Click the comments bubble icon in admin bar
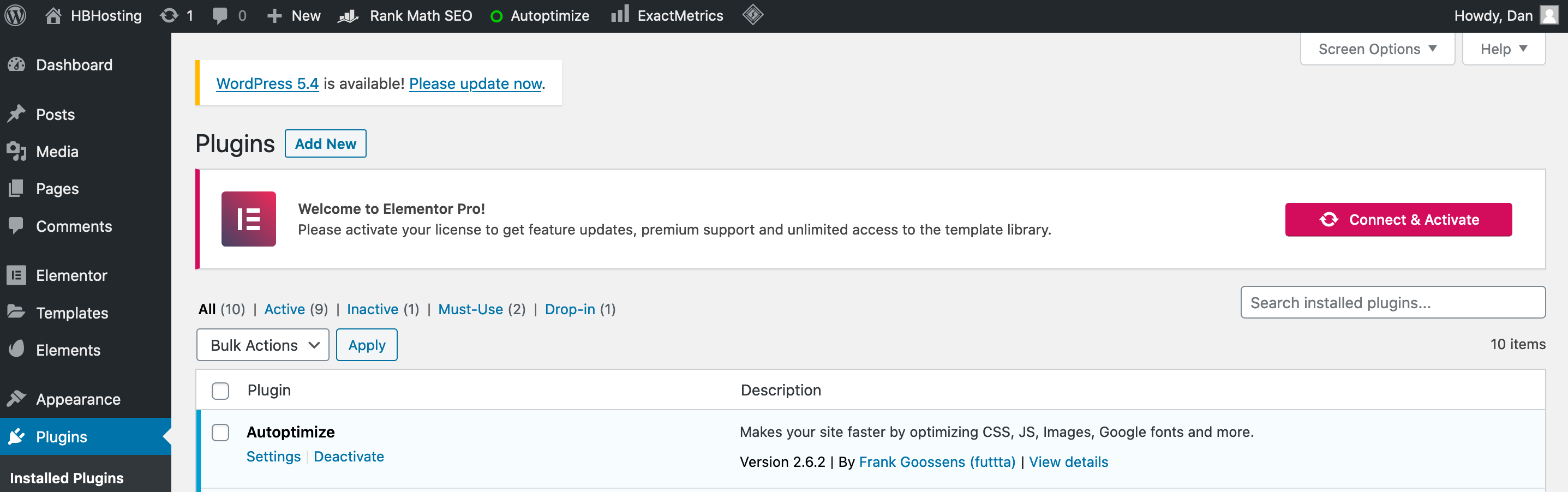This screenshot has width=1568, height=492. [220, 16]
